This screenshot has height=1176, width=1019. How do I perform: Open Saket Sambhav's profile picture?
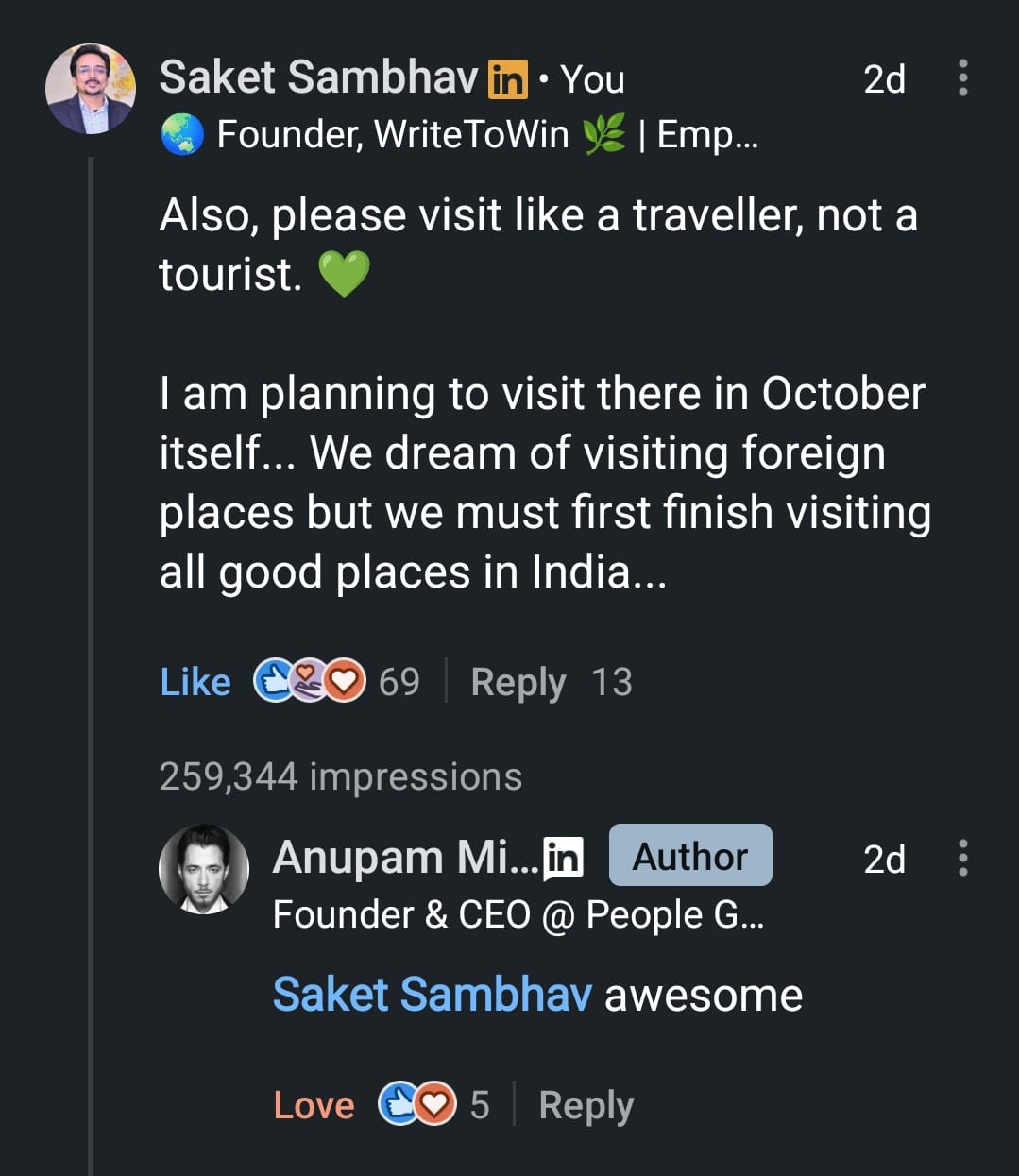pos(91,89)
